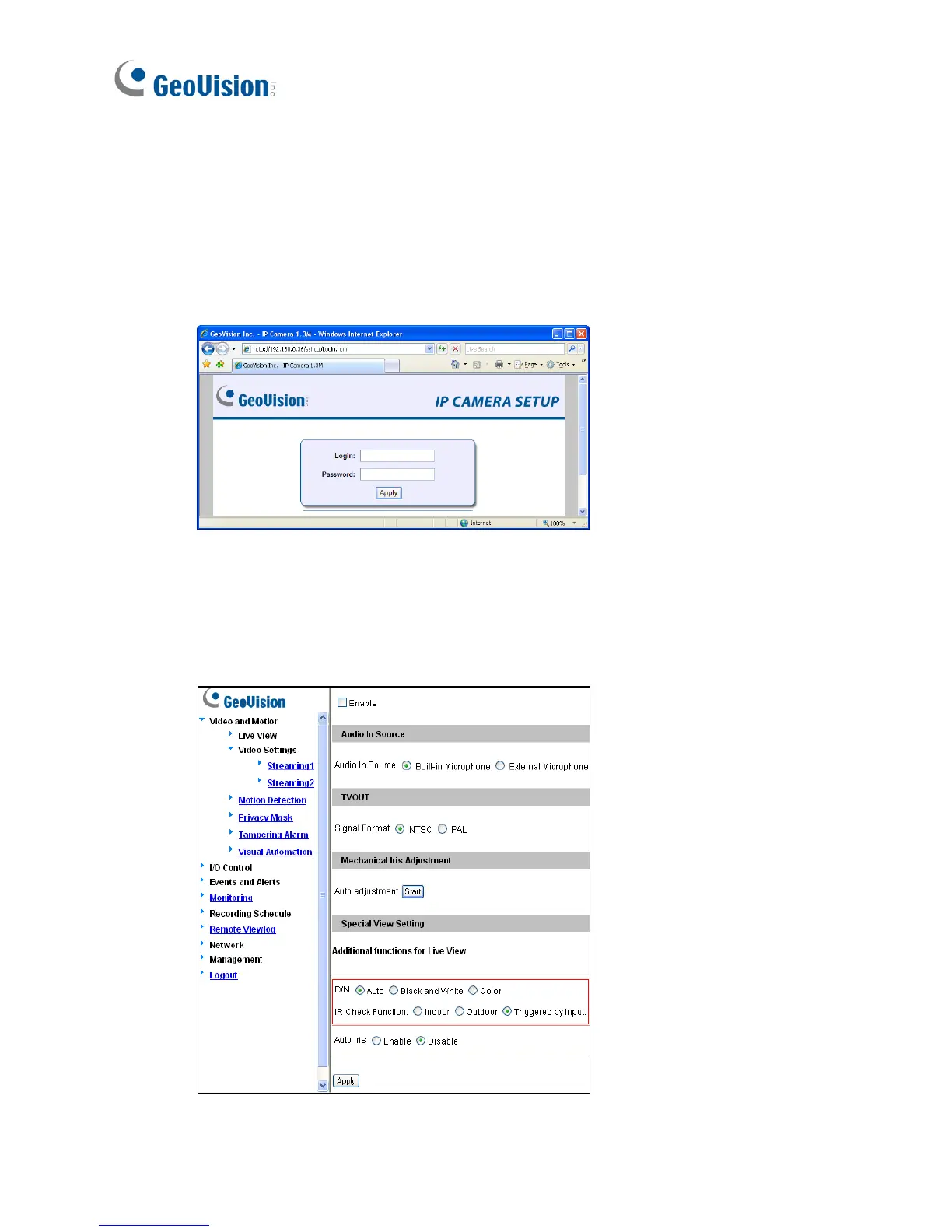Select D/N Black and White option
The width and height of the screenshot is (952, 1232).
click(x=394, y=991)
